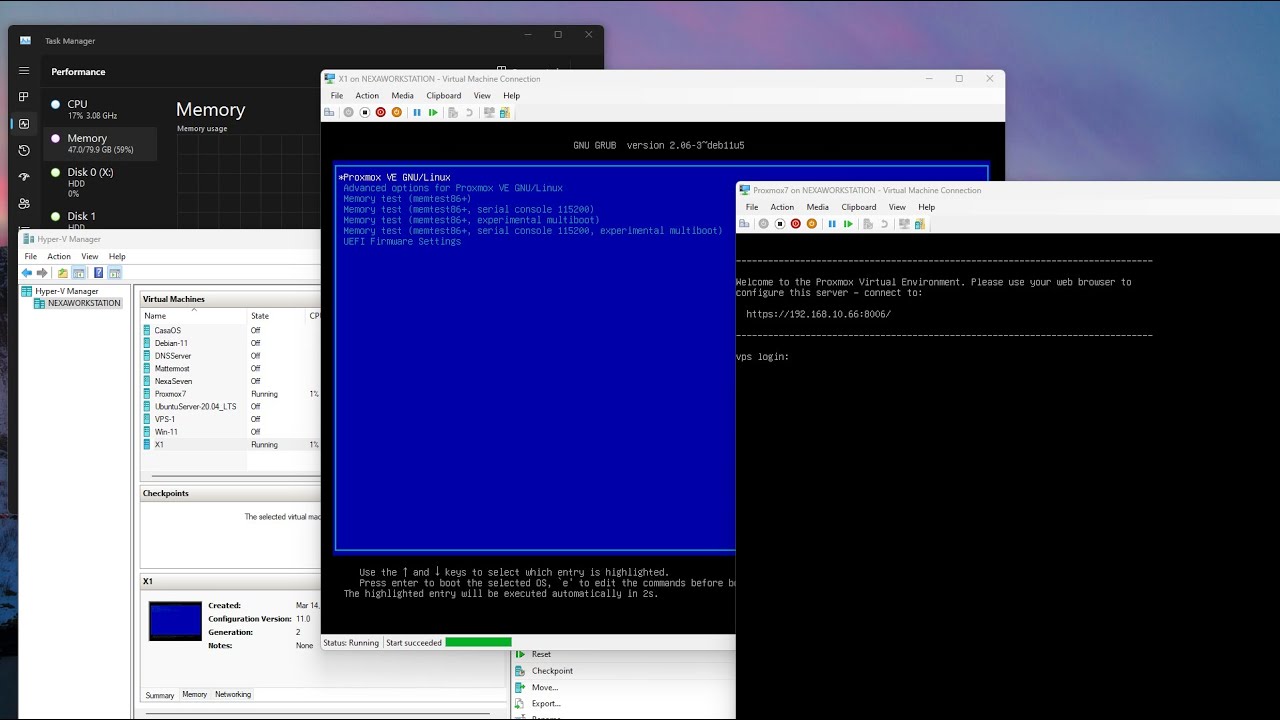Open Task Manager Users page icon
The height and width of the screenshot is (720, 1280).
tap(24, 203)
